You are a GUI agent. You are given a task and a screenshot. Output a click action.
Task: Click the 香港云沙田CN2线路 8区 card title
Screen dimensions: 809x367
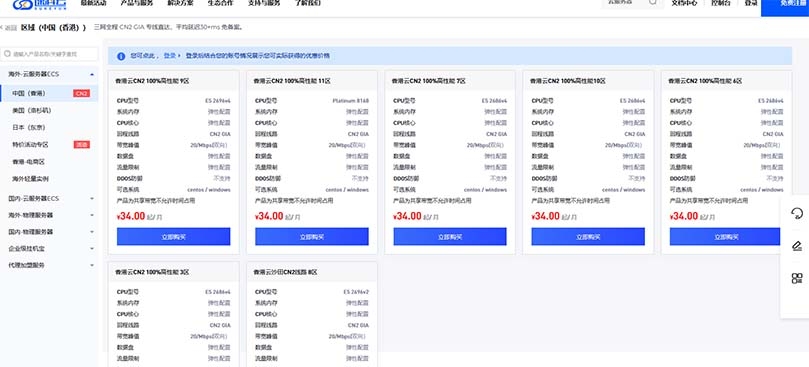pyautogui.click(x=286, y=272)
